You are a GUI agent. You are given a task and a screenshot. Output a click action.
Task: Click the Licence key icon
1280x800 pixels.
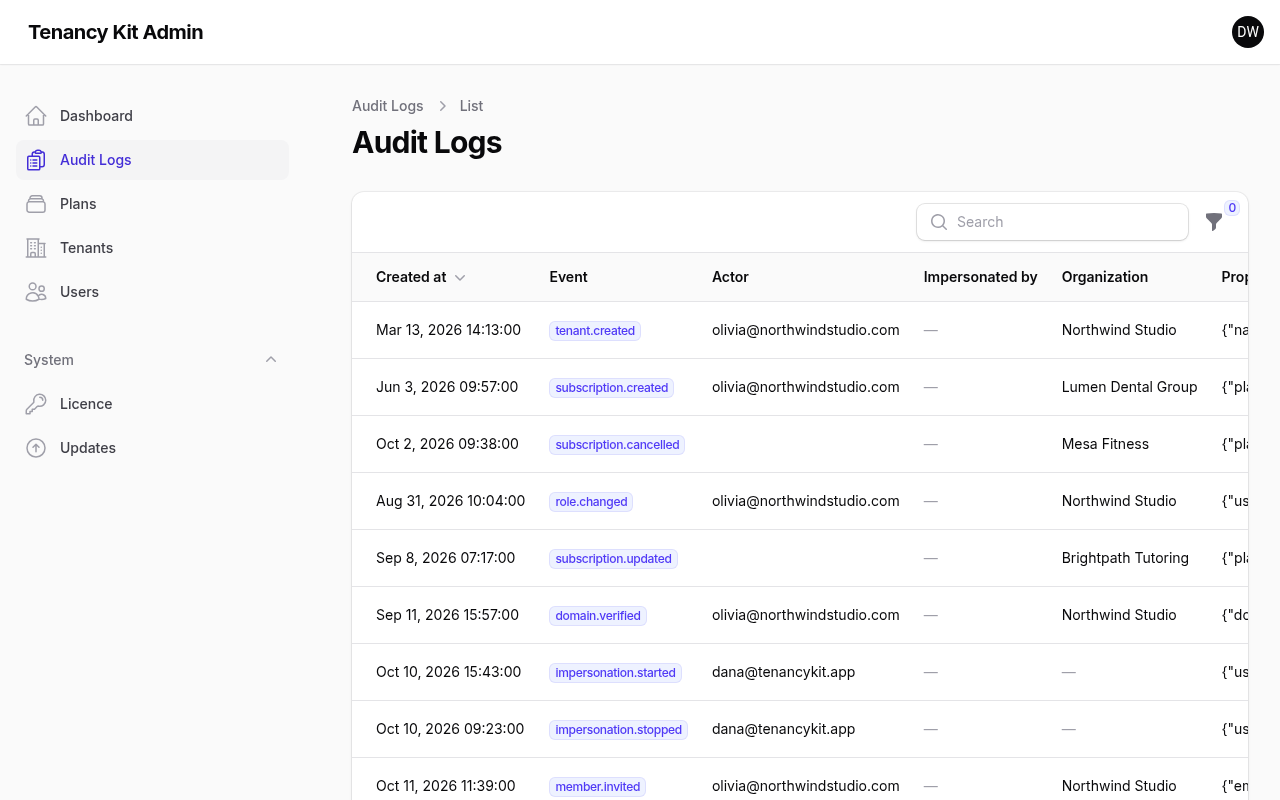tap(36, 404)
